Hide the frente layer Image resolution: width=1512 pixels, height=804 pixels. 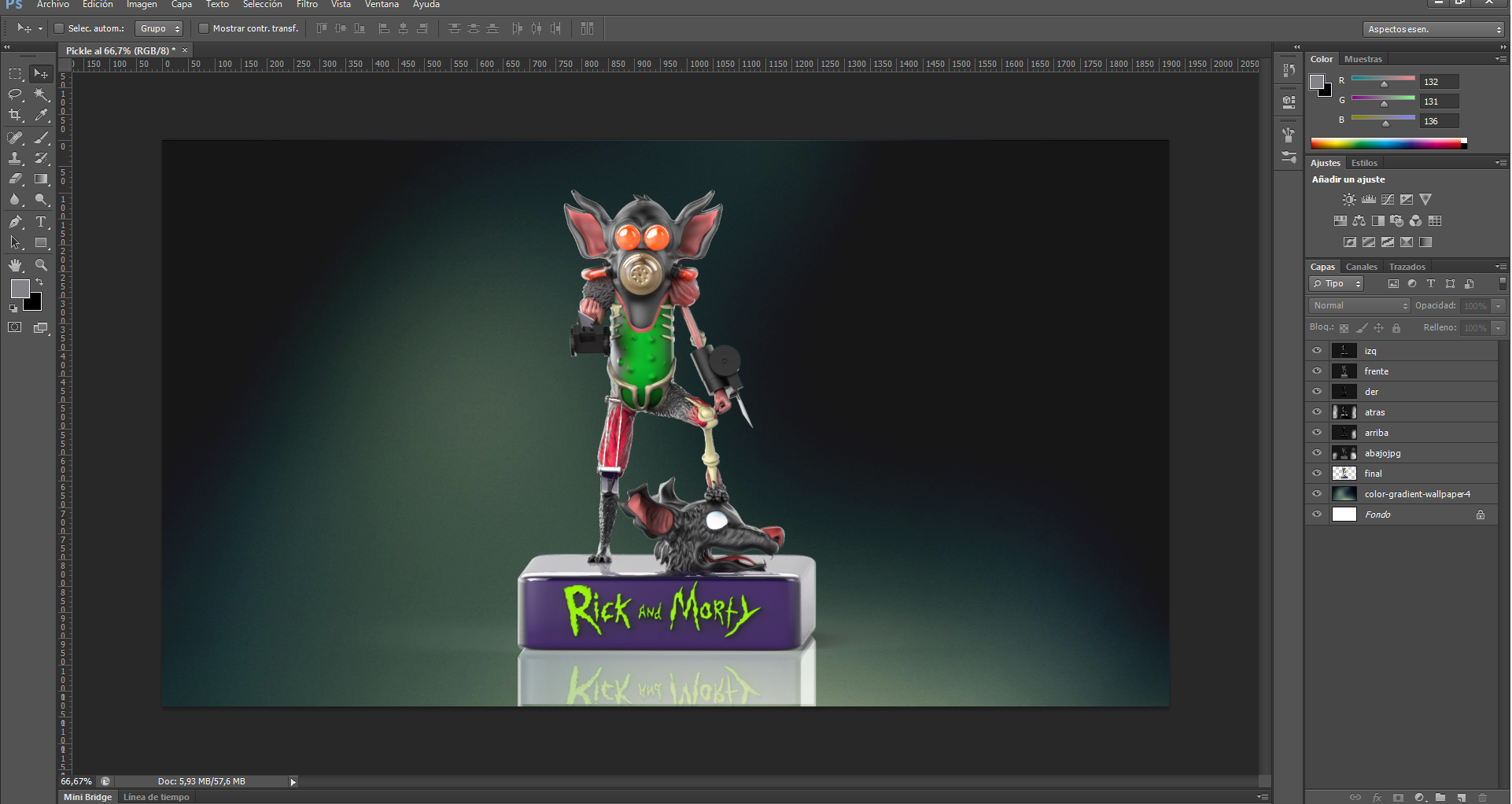point(1317,371)
